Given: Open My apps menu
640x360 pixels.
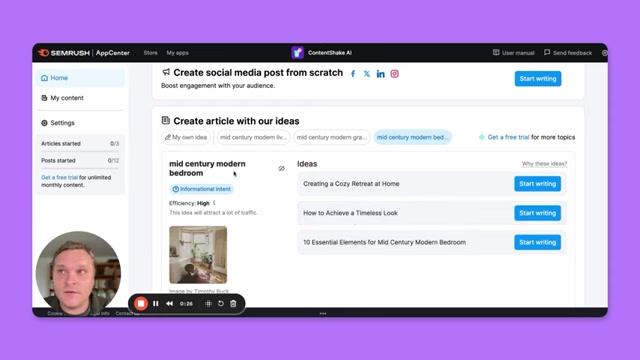Looking at the screenshot, I should pos(177,53).
